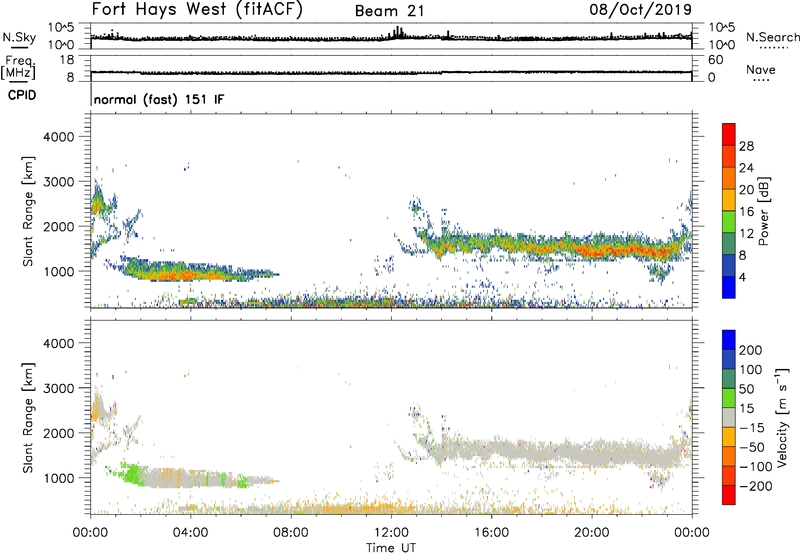
Task: Click the '20:00' time axis tick label
Action: pos(591,533)
